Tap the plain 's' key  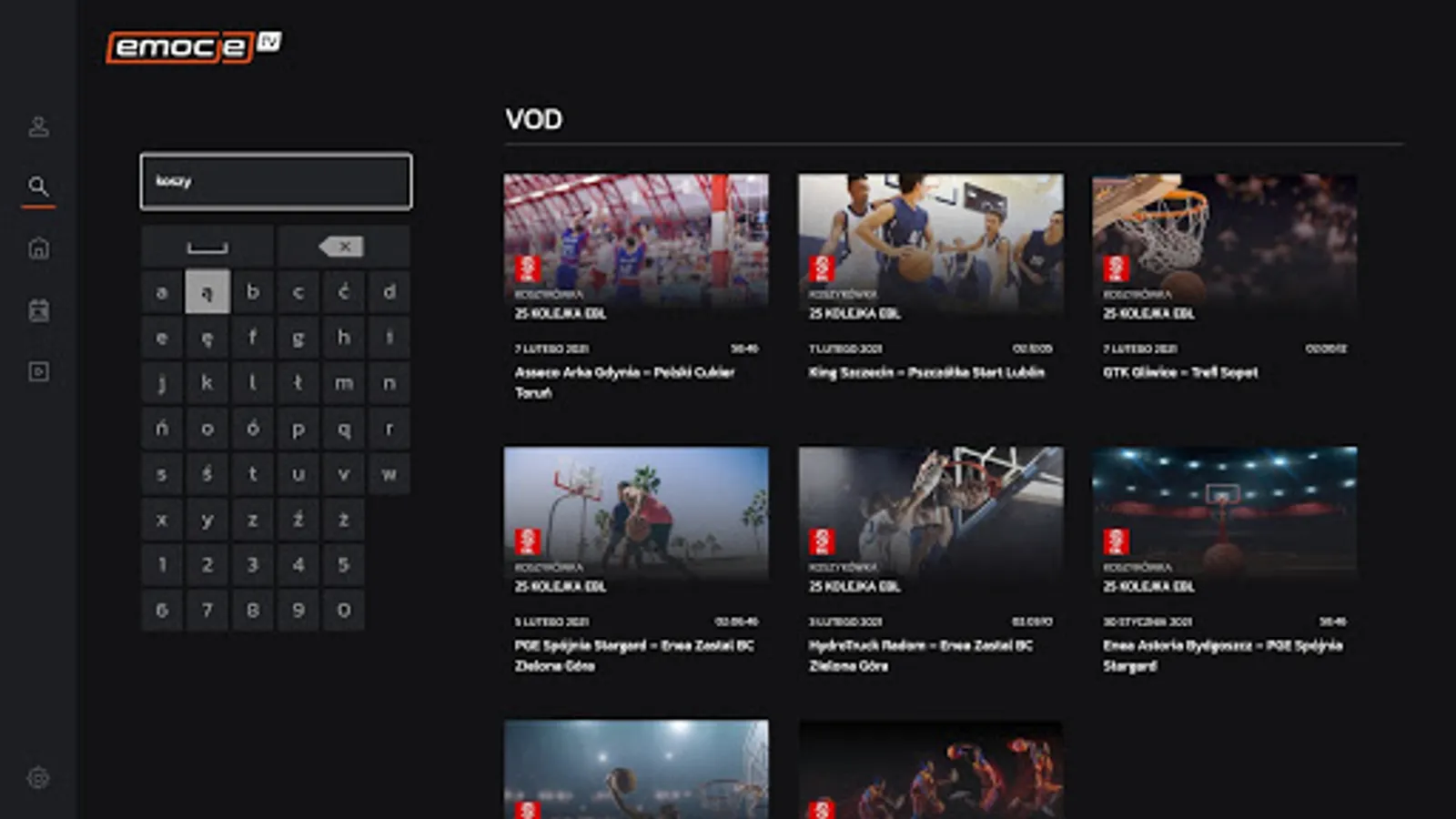click(x=162, y=474)
